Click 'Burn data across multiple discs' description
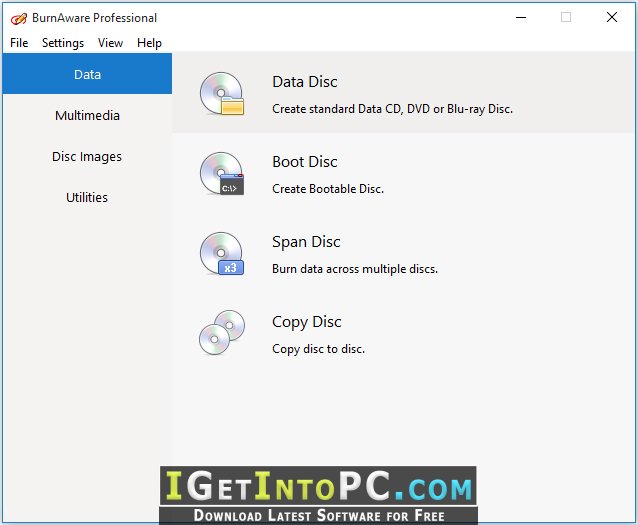Image resolution: width=638 pixels, height=525 pixels. pos(355,269)
